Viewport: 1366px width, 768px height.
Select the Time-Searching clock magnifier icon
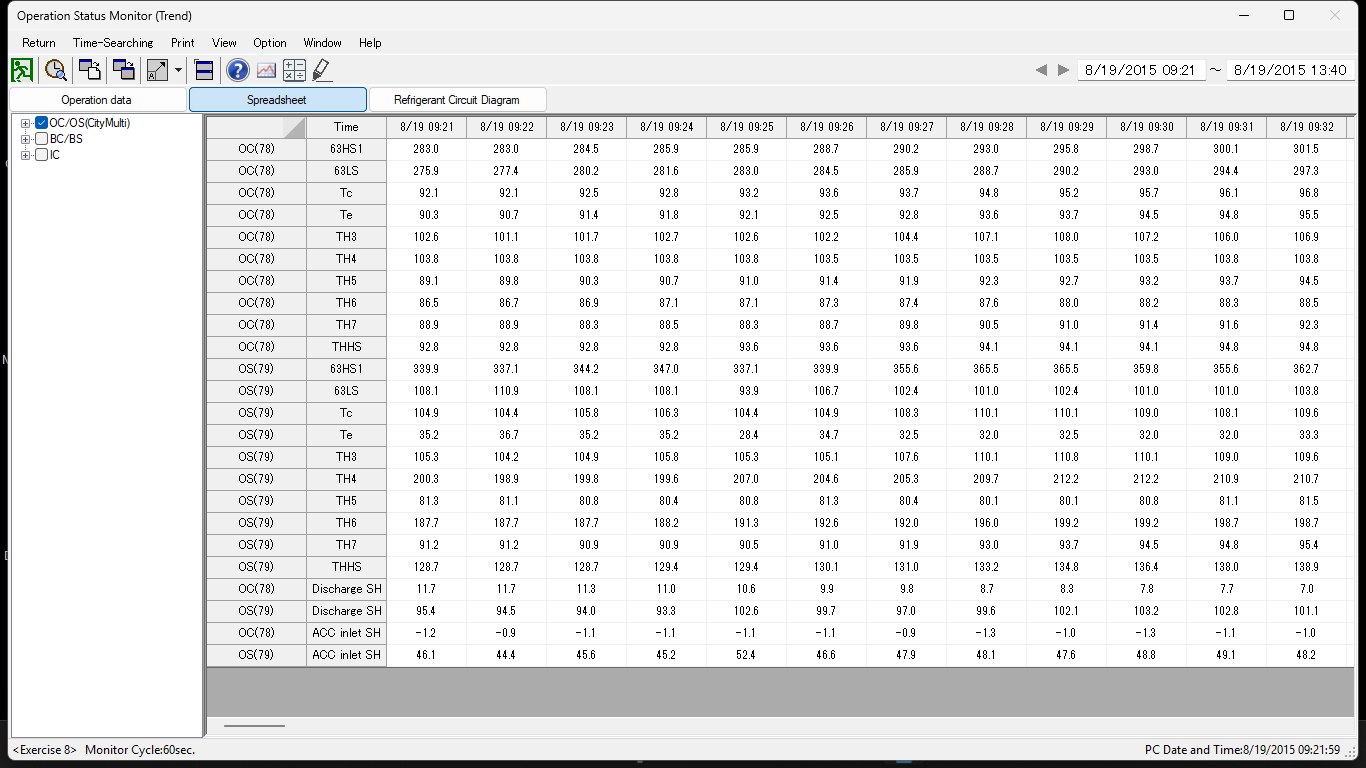(56, 70)
